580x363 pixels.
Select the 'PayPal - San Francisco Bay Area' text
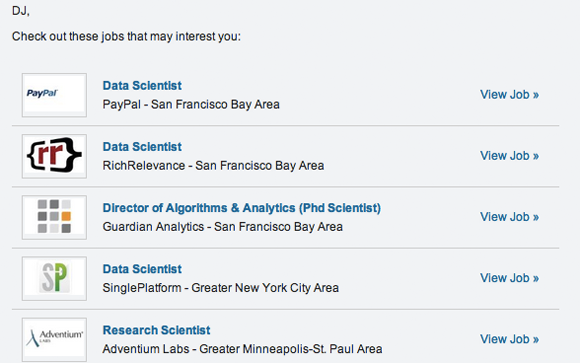click(x=191, y=105)
